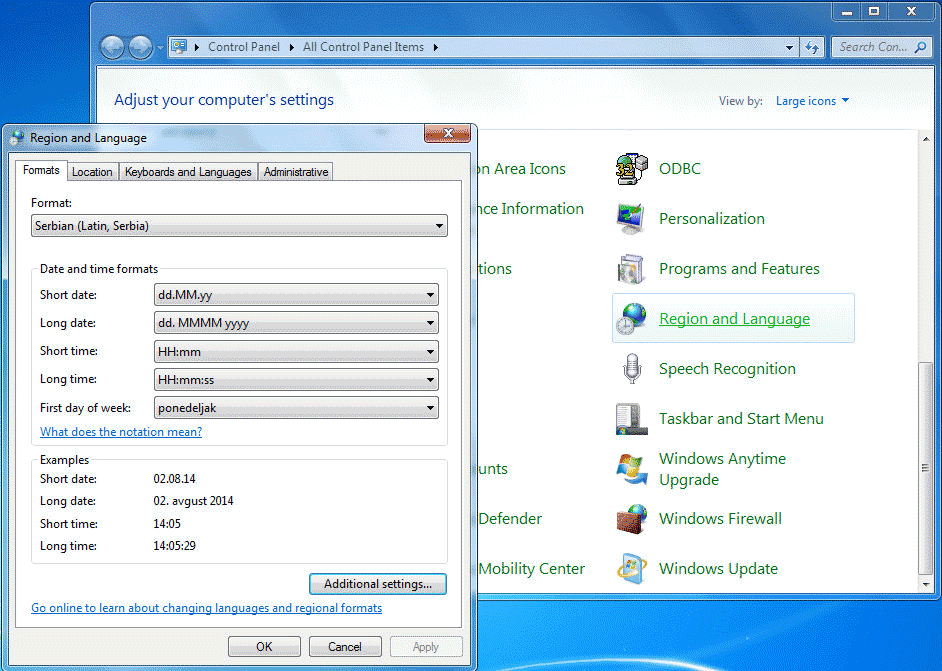Open the Administrative tab

[295, 172]
